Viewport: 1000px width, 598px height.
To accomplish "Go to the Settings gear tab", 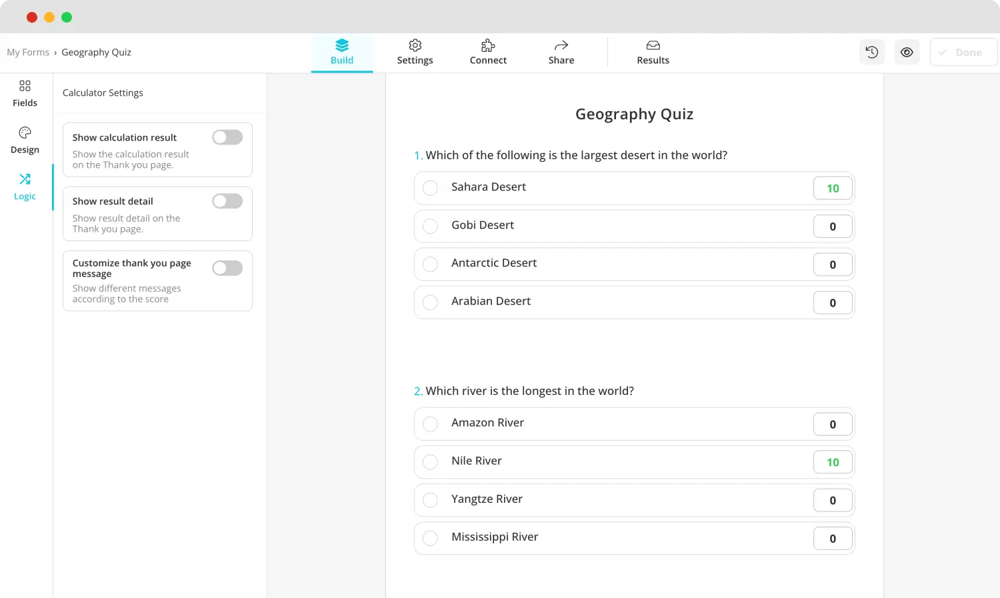I will pos(415,52).
